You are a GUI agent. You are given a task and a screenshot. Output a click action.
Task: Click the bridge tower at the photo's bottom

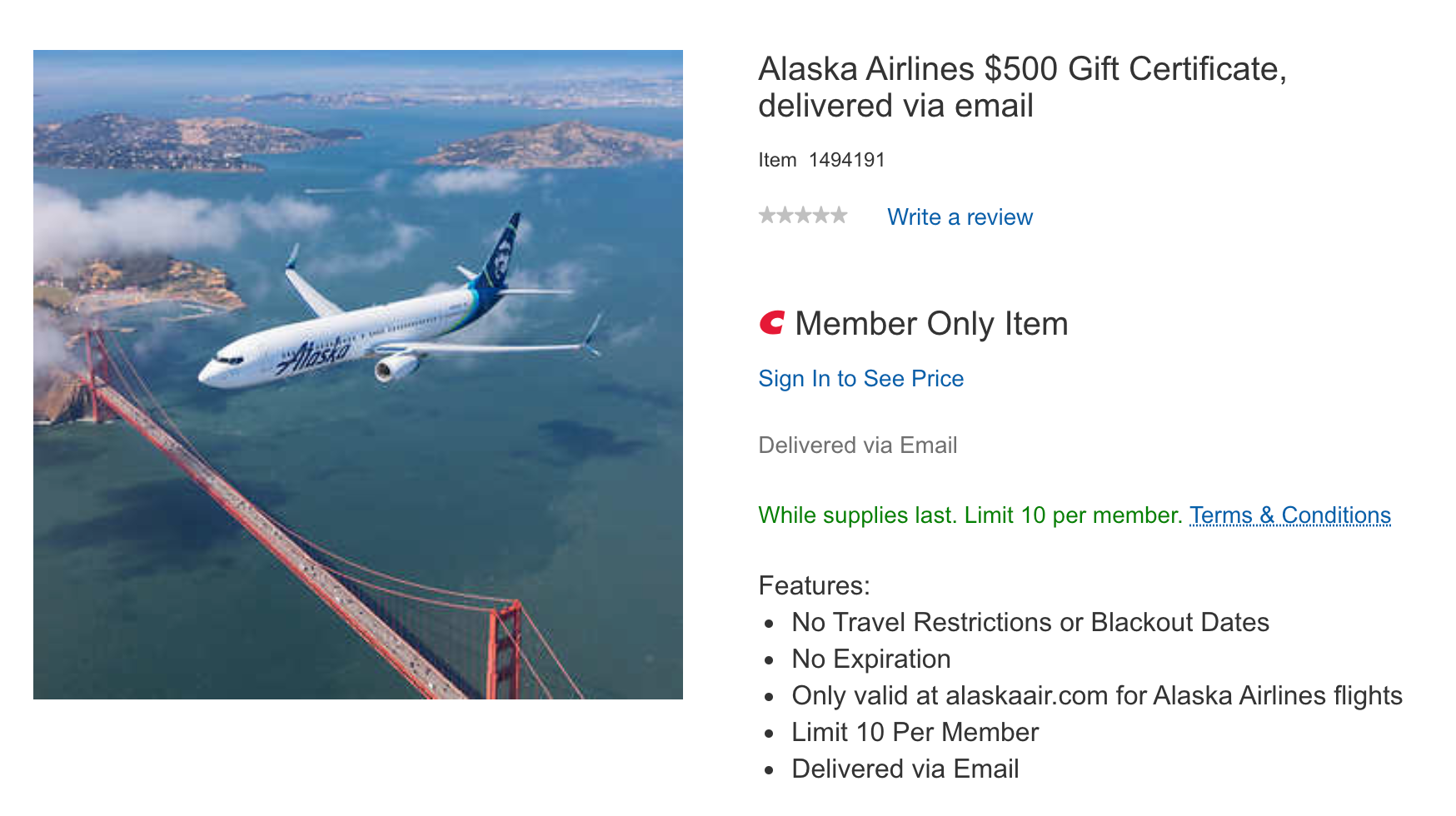[x=505, y=649]
